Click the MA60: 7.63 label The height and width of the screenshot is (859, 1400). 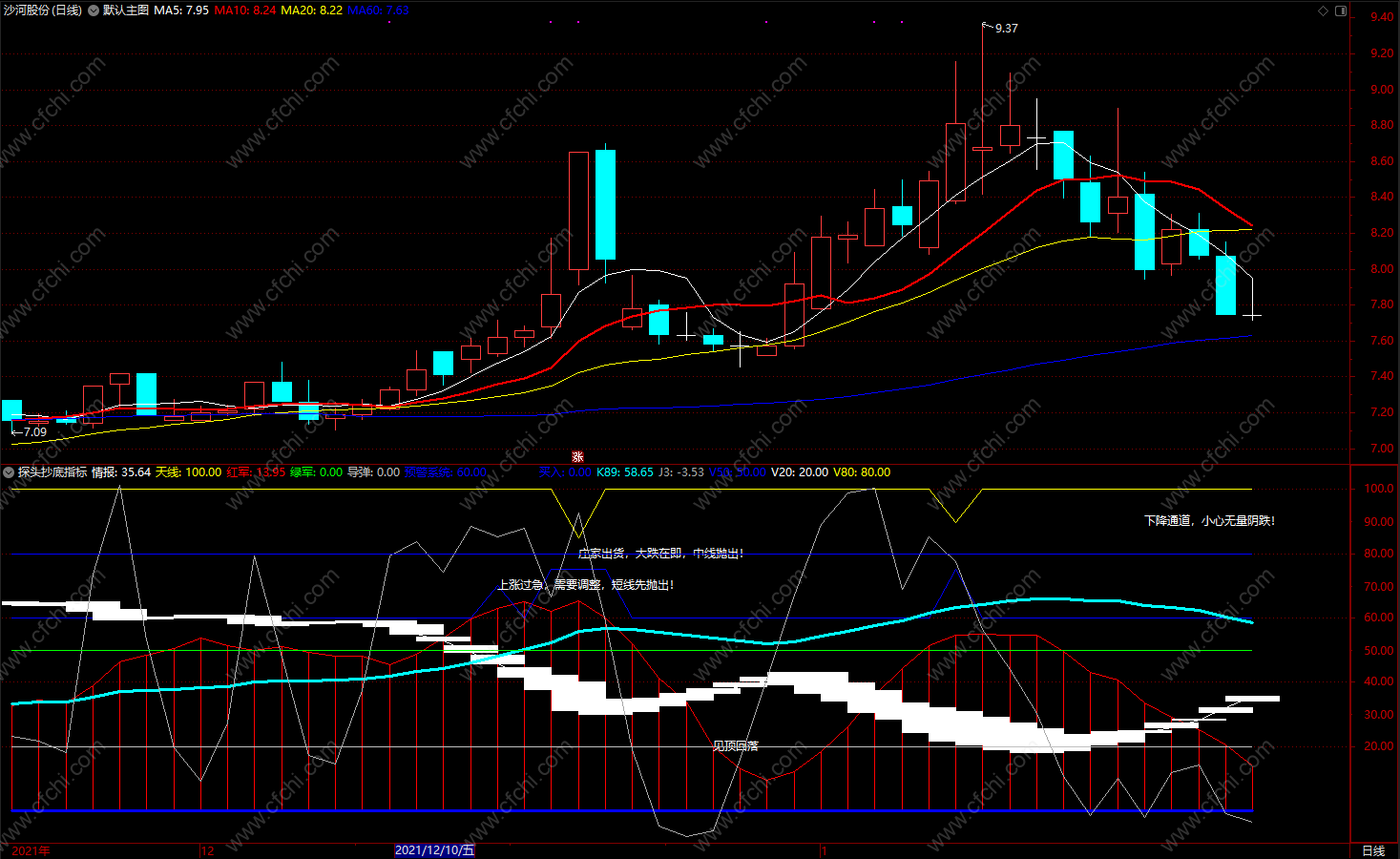point(378,10)
